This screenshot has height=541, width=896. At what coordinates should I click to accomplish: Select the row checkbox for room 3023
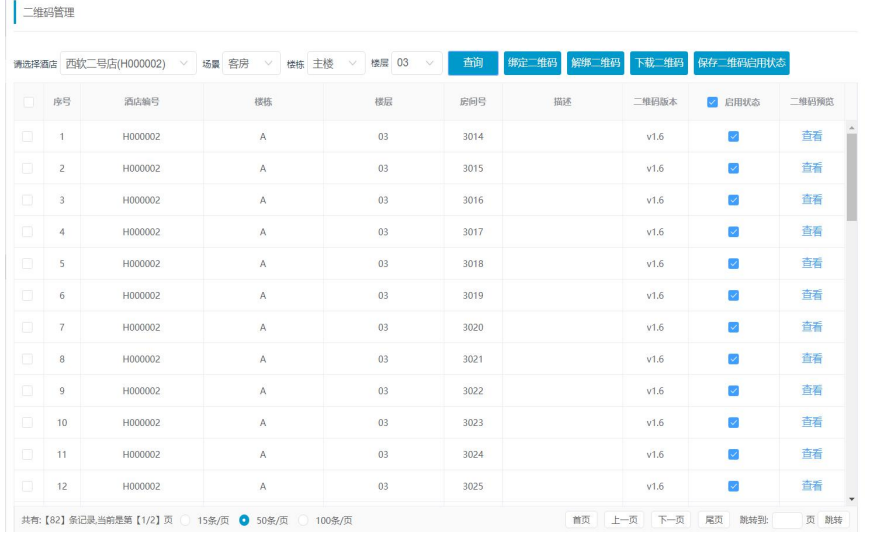click(x=27, y=423)
